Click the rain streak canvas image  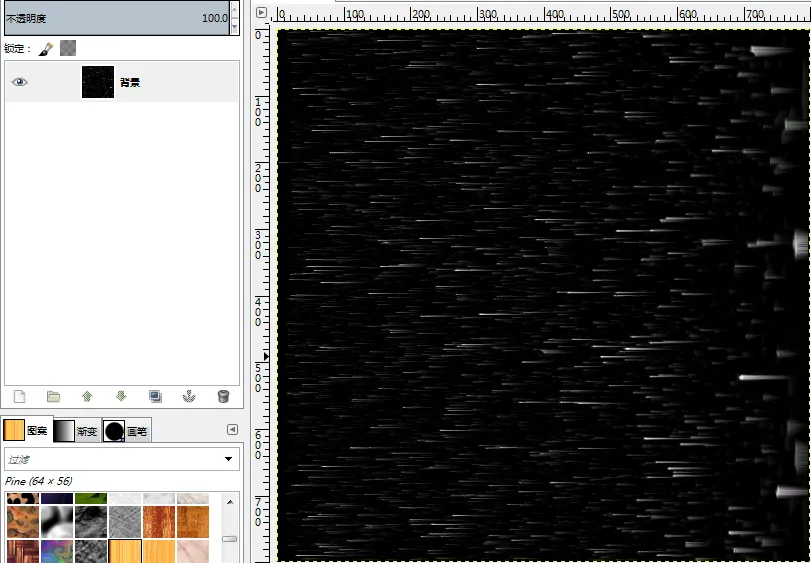pyautogui.click(x=543, y=295)
